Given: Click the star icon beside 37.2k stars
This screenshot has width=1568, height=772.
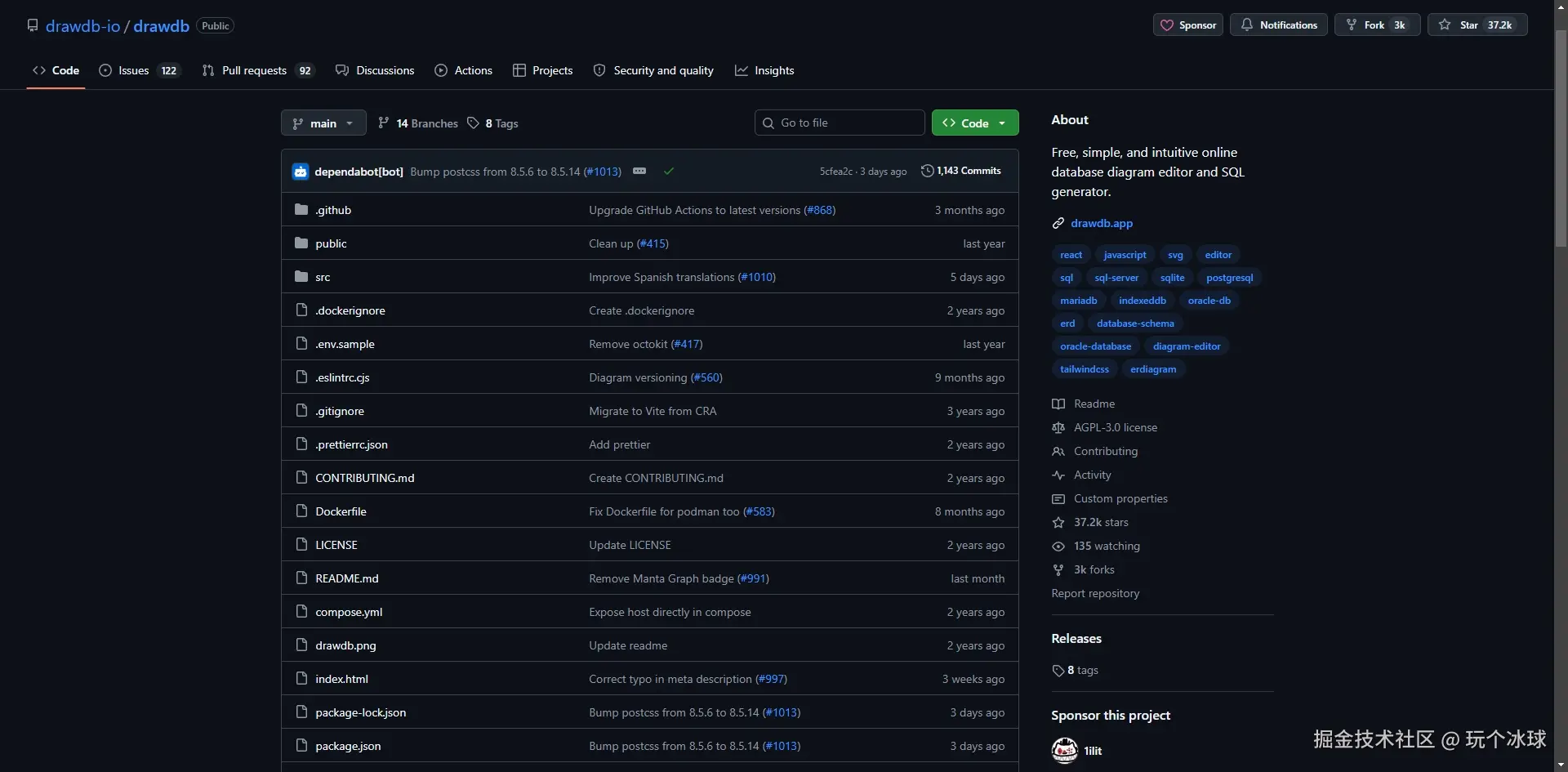Looking at the screenshot, I should tap(1058, 522).
